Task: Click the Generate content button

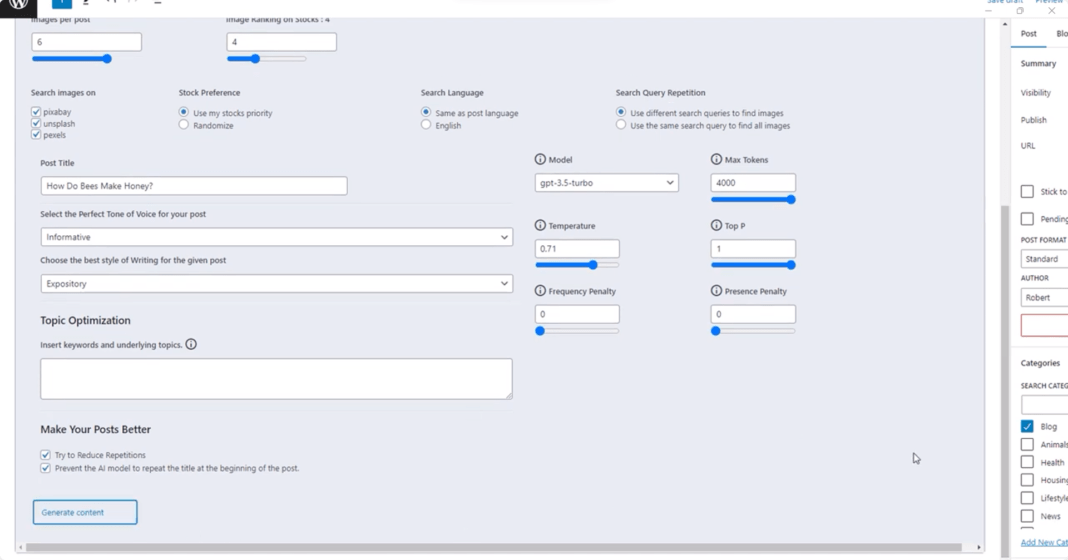Action: click(x=85, y=512)
